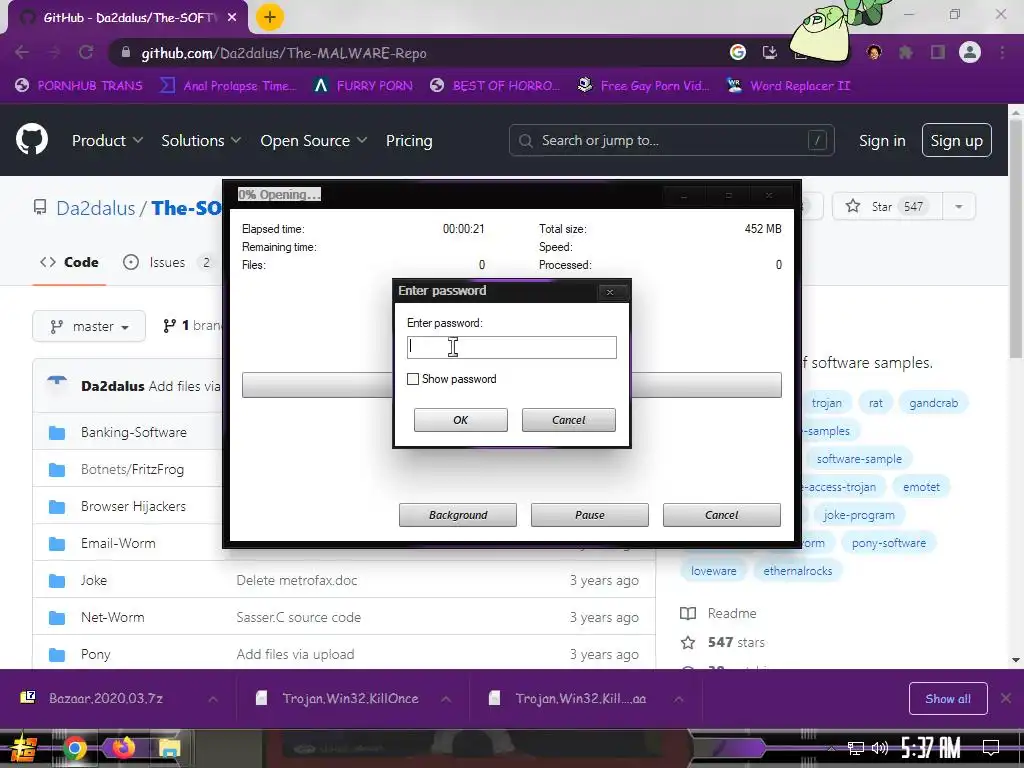
Task: Click the search magnifier icon in GitHub search
Action: coord(526,140)
